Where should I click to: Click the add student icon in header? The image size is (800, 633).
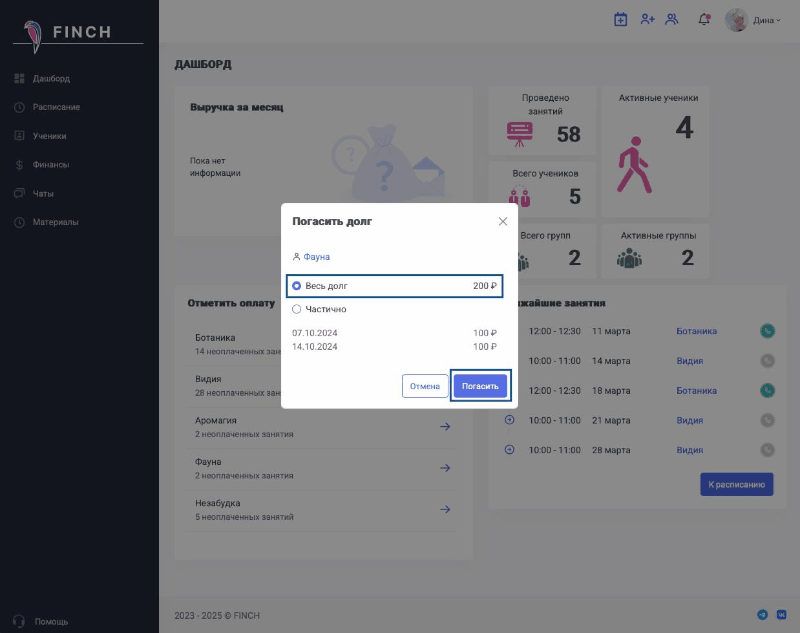click(647, 19)
